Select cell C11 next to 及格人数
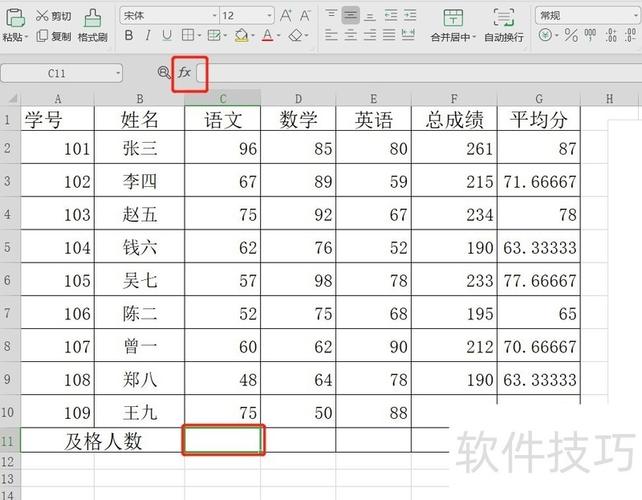The image size is (642, 500). tap(223, 441)
